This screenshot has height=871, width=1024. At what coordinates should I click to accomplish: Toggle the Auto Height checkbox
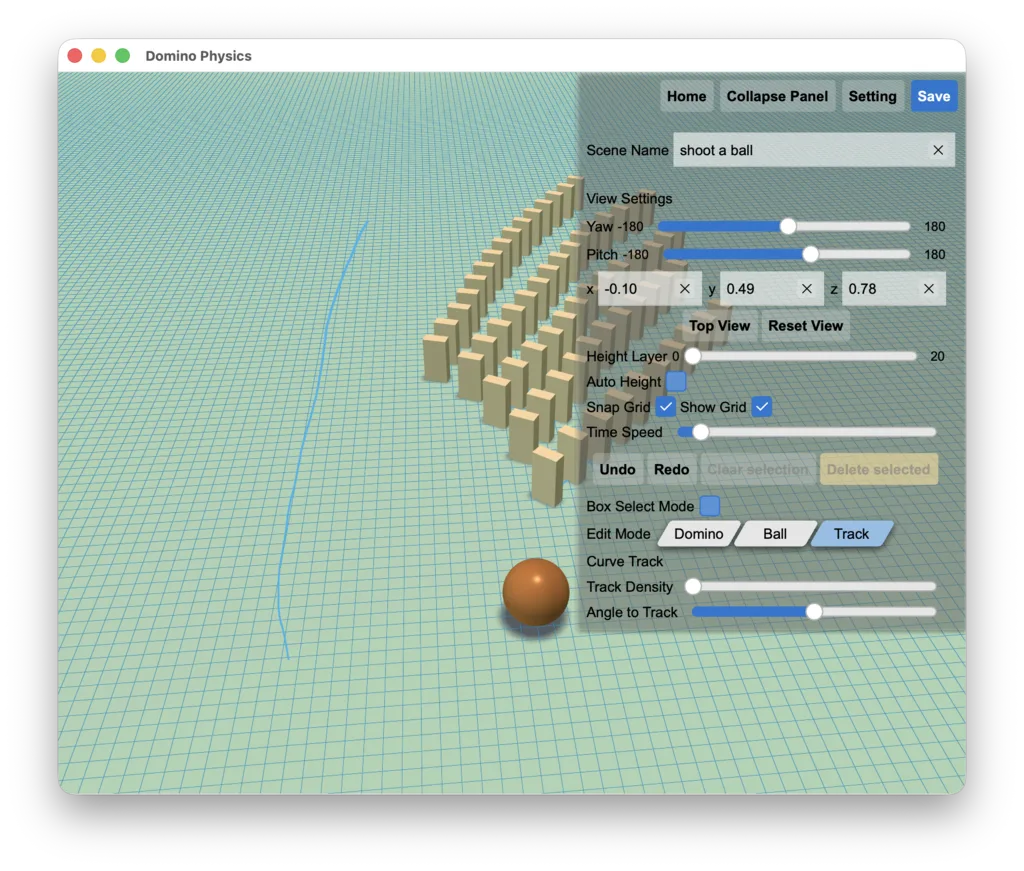coord(677,381)
